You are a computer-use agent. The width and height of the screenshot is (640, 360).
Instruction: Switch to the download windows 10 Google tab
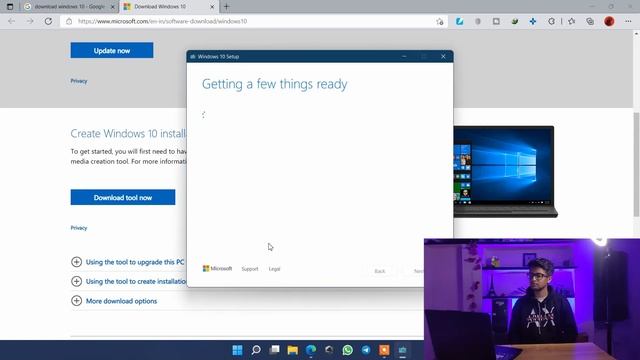point(69,7)
